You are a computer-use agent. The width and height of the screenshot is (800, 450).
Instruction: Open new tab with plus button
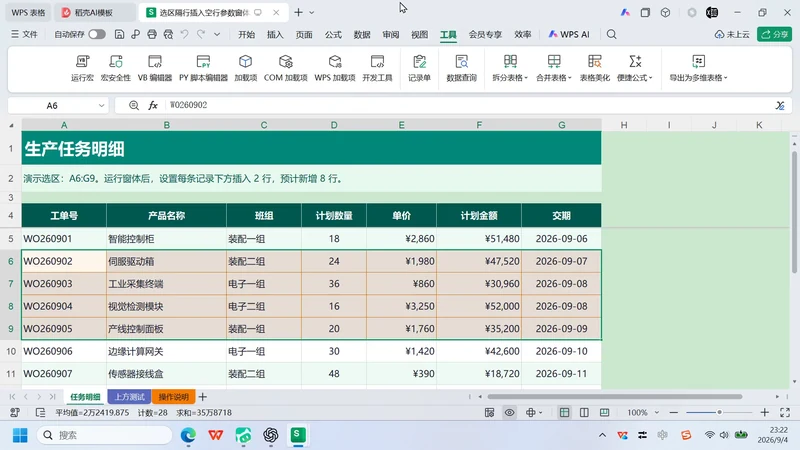[298, 12]
